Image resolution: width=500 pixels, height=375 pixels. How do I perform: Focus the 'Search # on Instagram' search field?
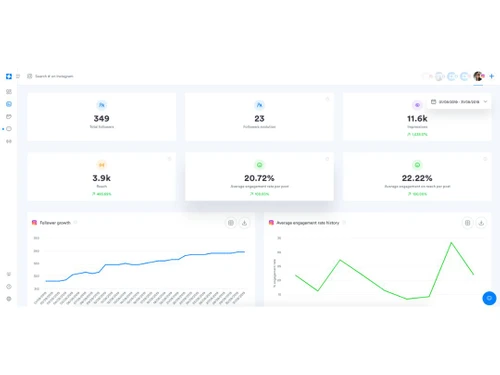coord(54,76)
